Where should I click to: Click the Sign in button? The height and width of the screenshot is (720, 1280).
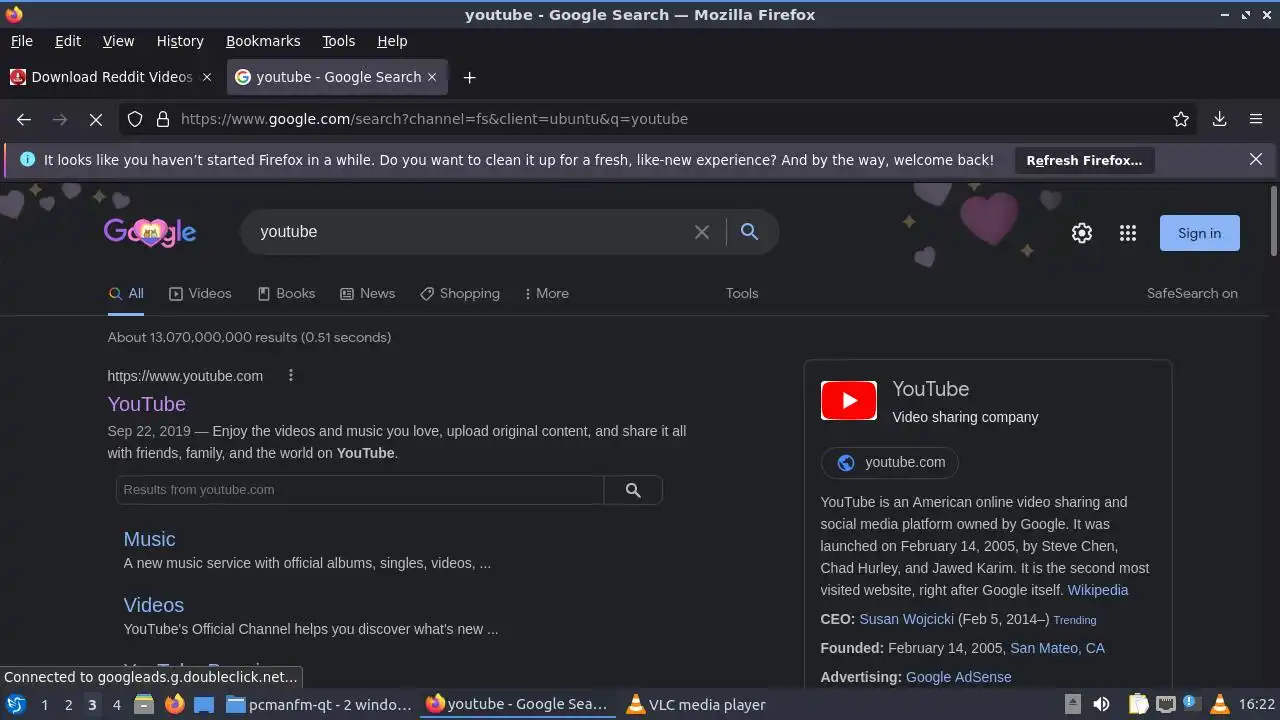coord(1199,233)
